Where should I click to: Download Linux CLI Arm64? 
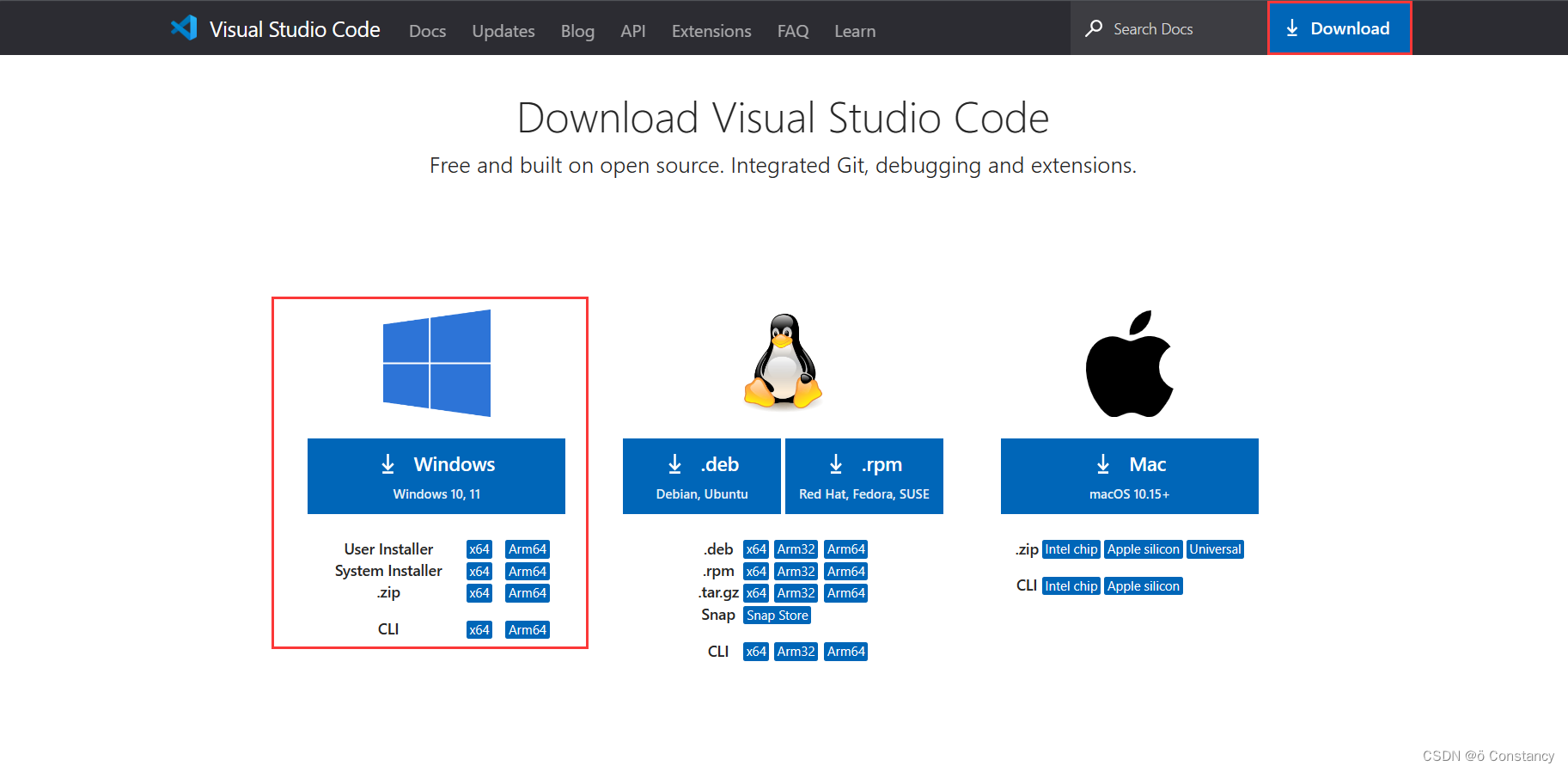tap(846, 652)
